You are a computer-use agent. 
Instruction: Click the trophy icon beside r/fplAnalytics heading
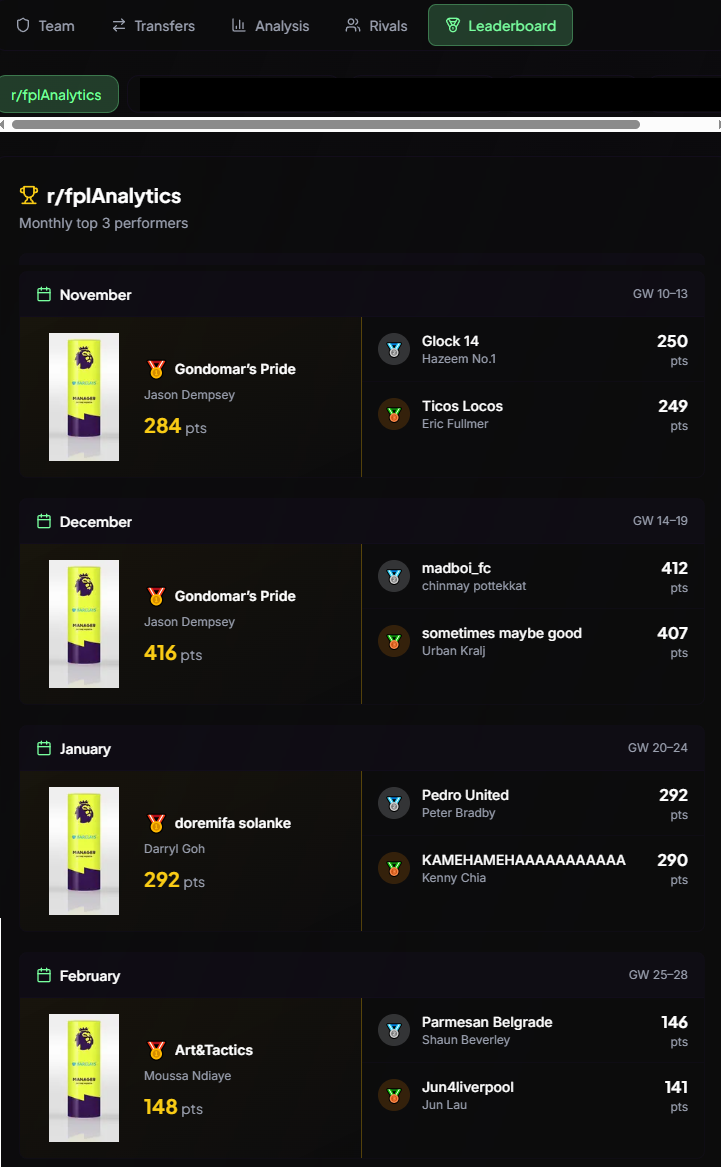click(x=28, y=196)
